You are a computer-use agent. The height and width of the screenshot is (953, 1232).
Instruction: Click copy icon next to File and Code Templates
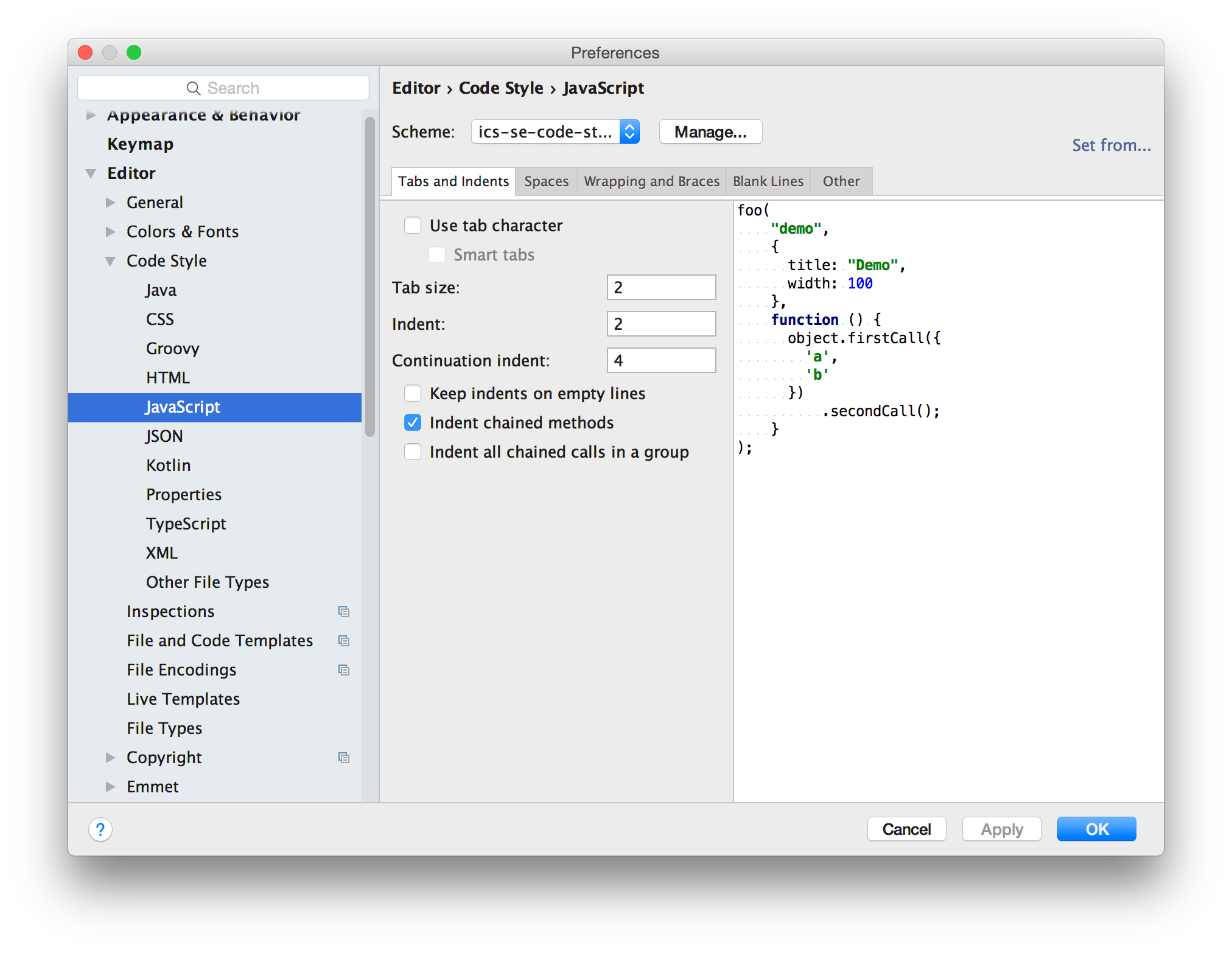click(344, 640)
